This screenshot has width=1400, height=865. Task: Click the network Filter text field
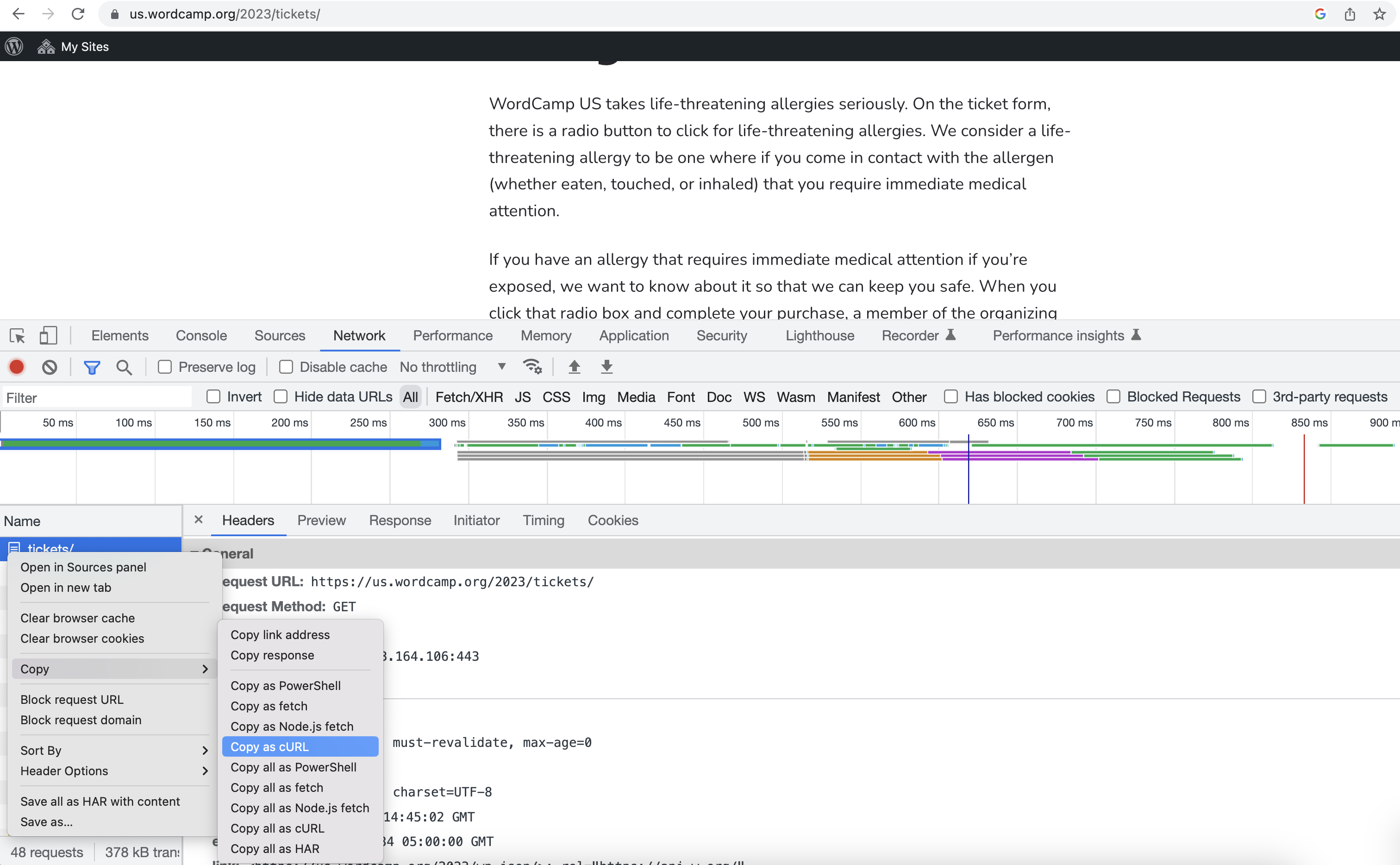click(x=97, y=397)
